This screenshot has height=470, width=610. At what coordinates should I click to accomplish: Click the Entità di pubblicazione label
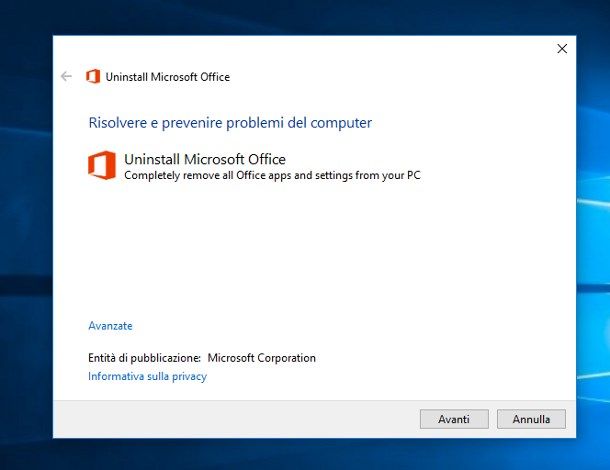[144, 358]
